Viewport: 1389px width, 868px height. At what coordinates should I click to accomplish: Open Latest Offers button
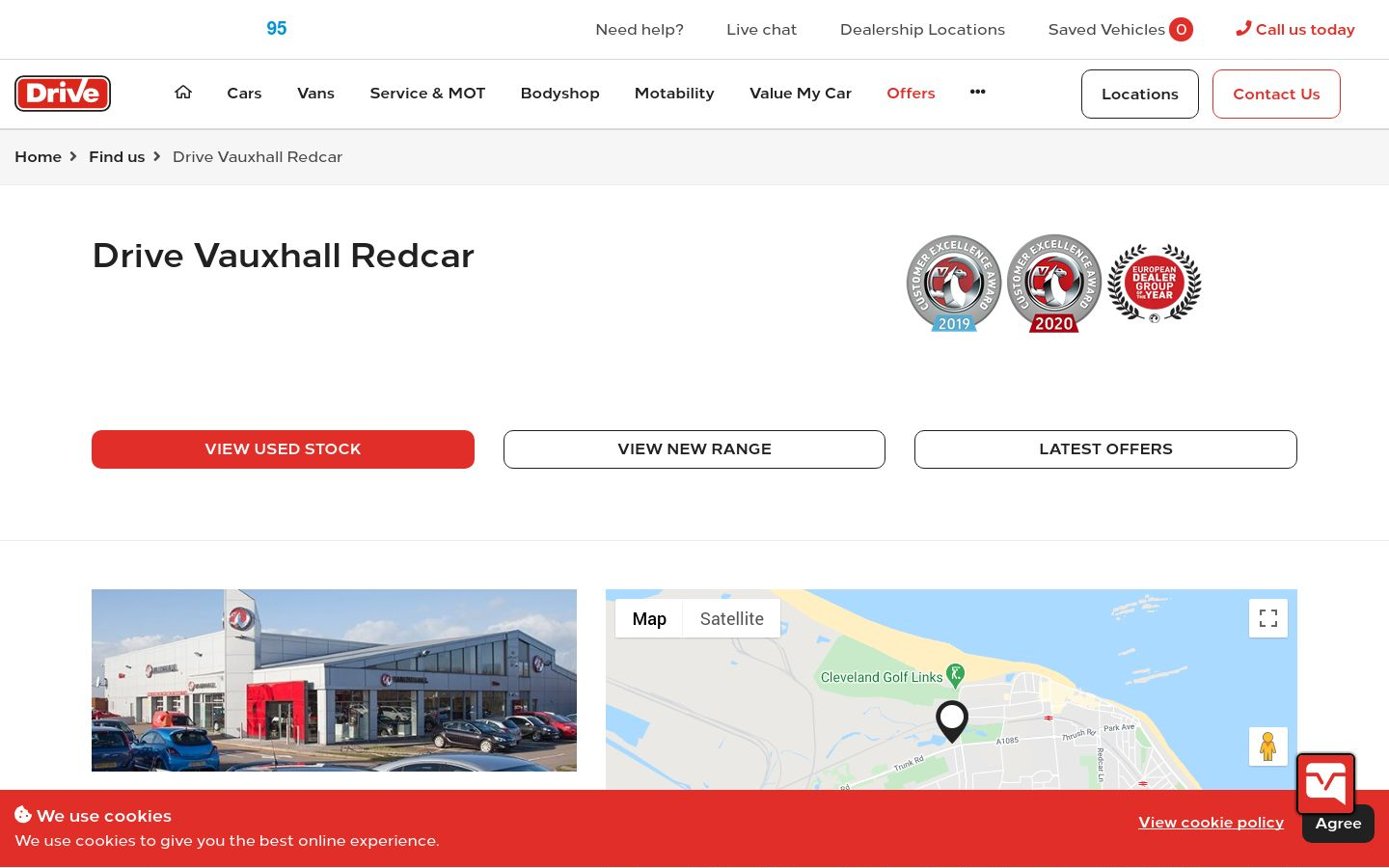coord(1105,449)
